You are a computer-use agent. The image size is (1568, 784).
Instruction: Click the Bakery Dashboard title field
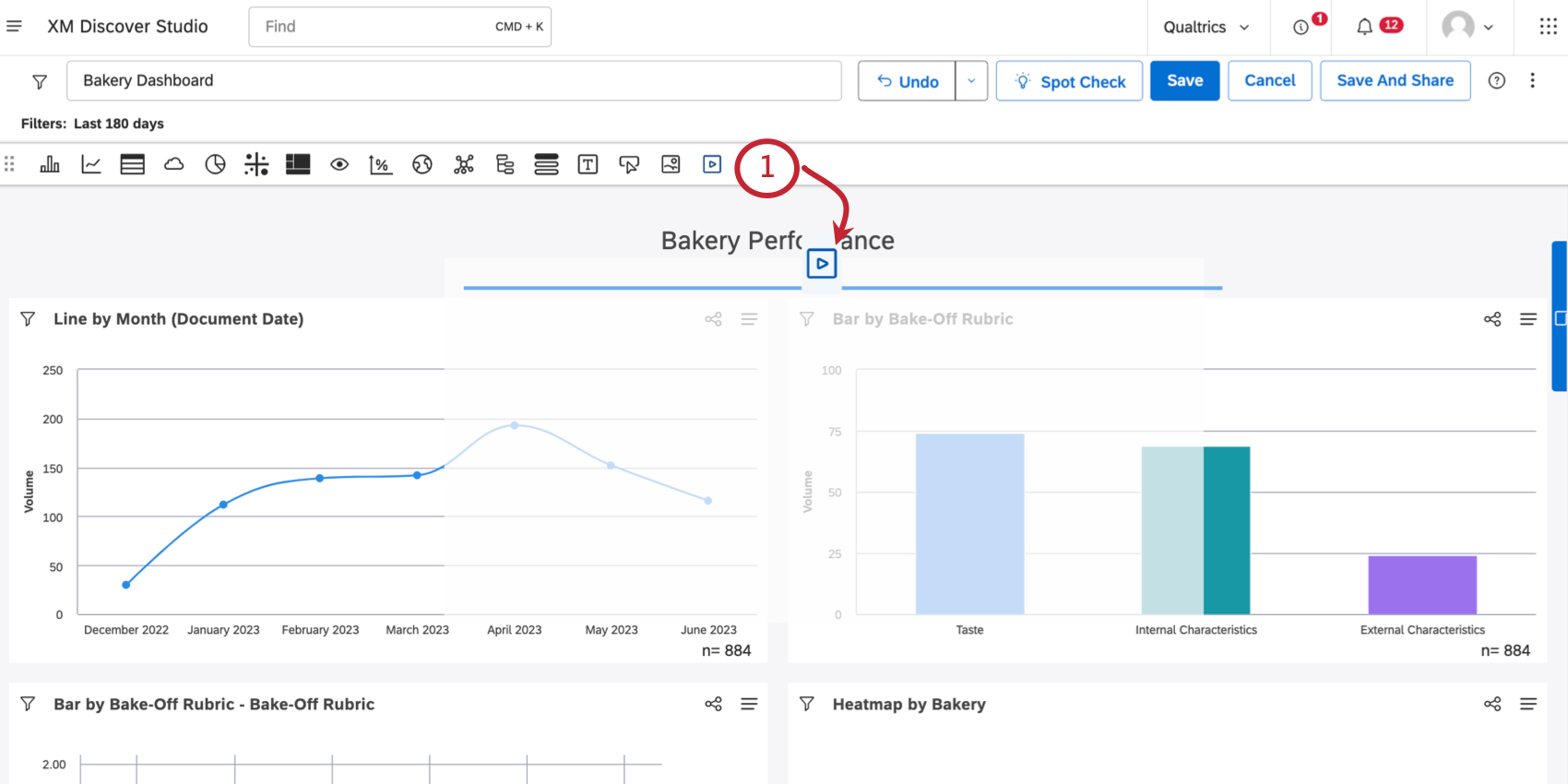[454, 81]
